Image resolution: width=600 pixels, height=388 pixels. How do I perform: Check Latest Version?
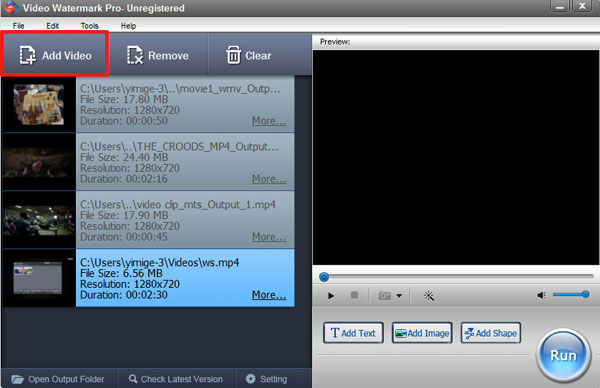(x=176, y=379)
